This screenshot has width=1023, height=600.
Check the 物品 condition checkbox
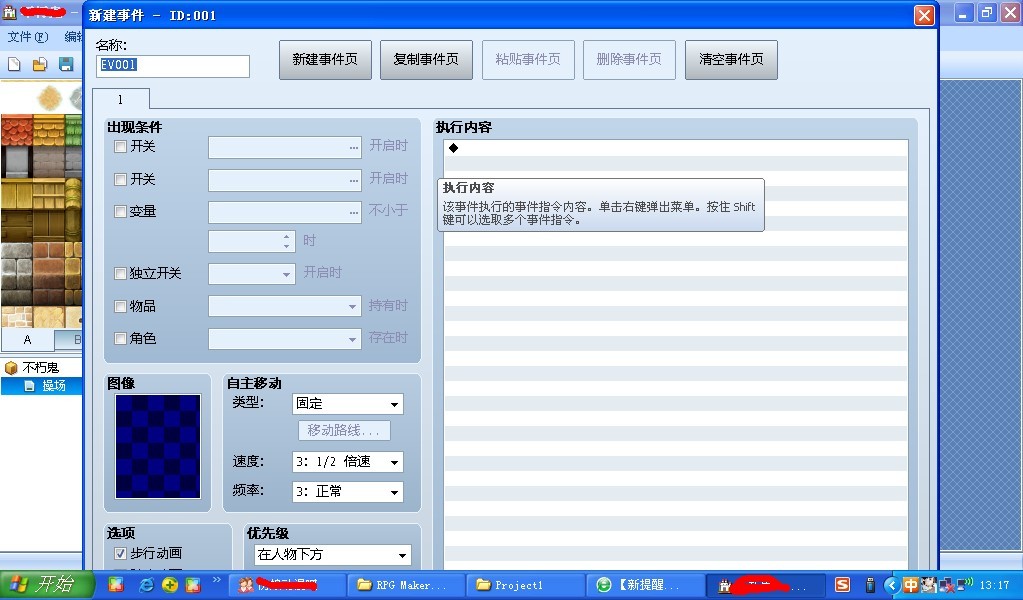pyautogui.click(x=120, y=306)
